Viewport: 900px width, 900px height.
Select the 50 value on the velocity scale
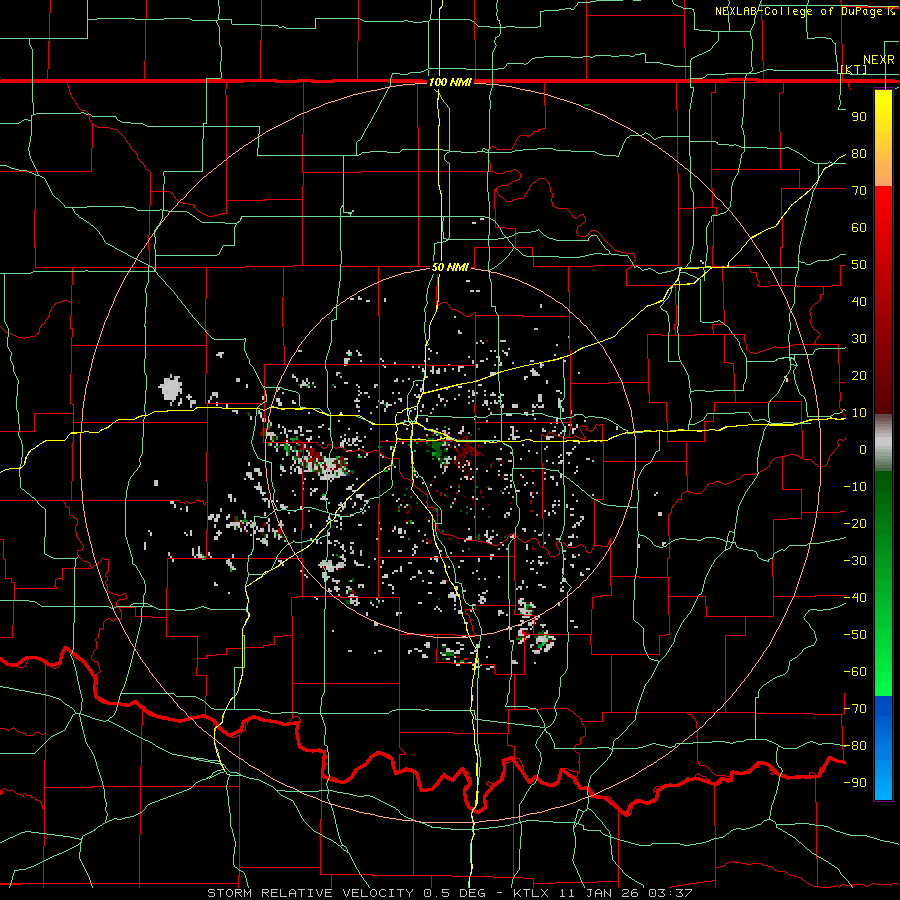859,265
